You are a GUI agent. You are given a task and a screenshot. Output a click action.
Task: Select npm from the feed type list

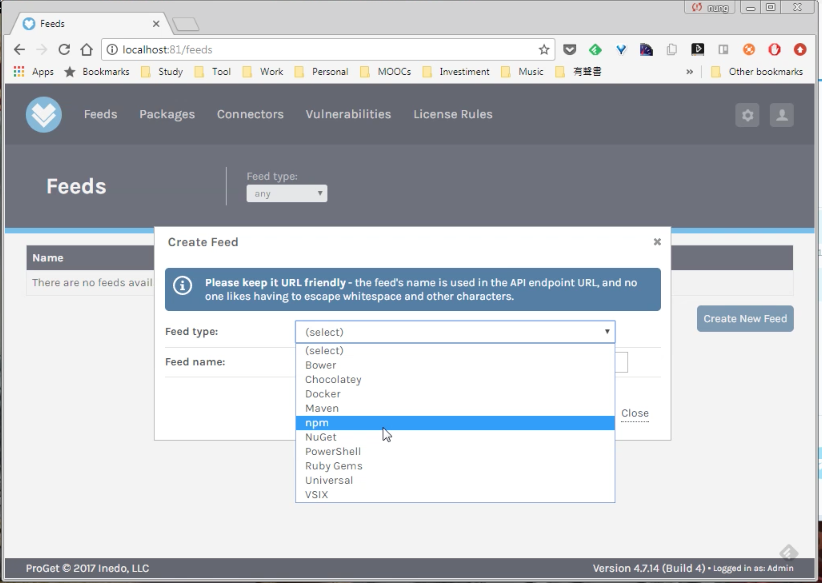[x=455, y=423]
